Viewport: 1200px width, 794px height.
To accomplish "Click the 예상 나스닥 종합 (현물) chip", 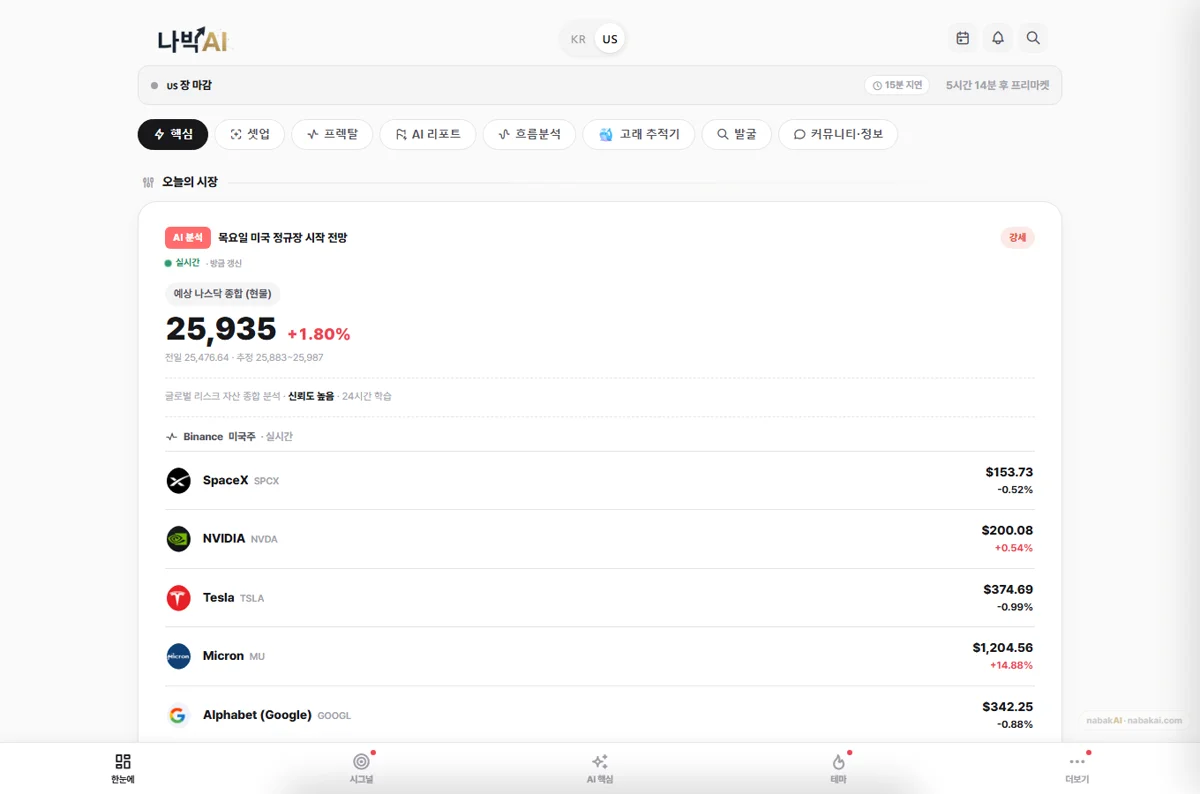I will point(222,294).
